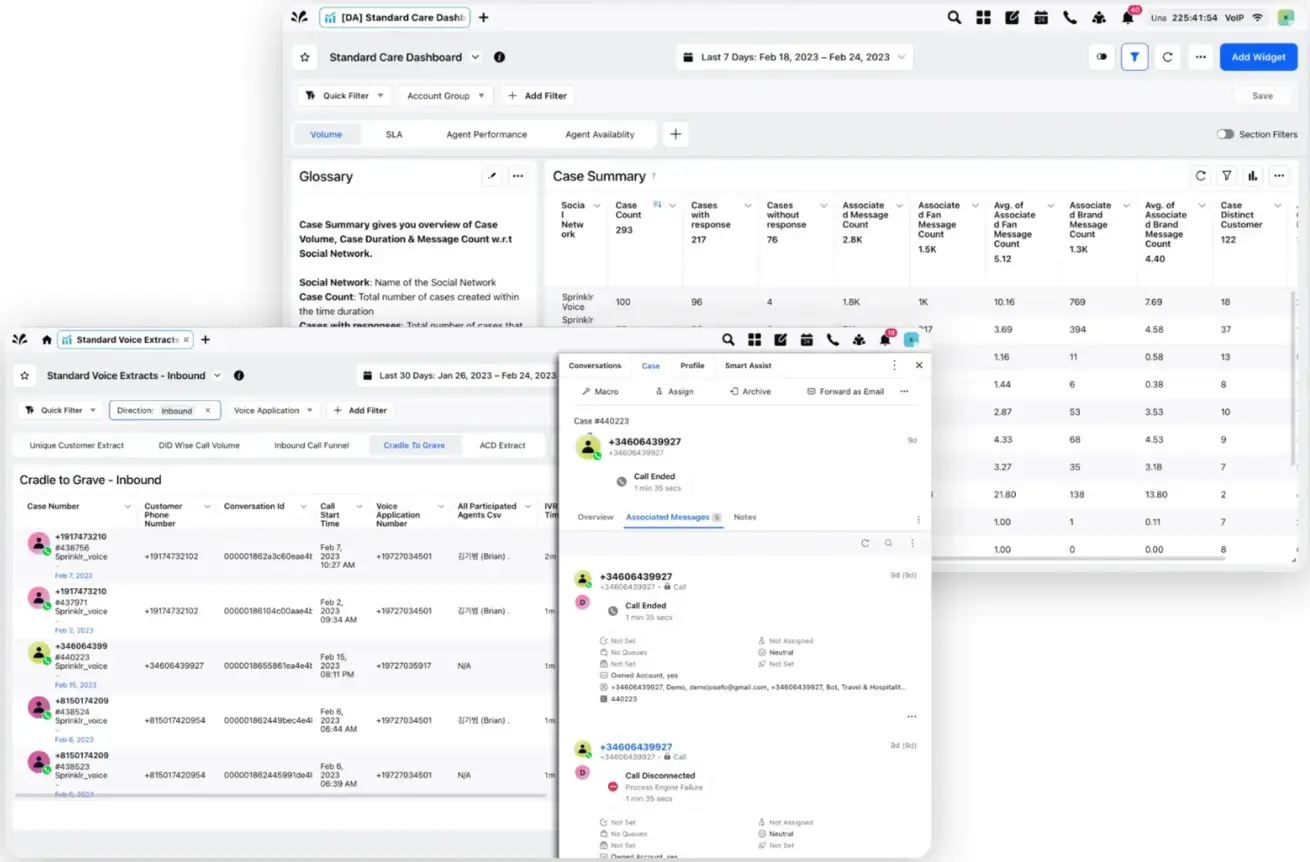Open the Last 7 Days date range dropdown
The image size is (1310, 862).
coord(794,57)
